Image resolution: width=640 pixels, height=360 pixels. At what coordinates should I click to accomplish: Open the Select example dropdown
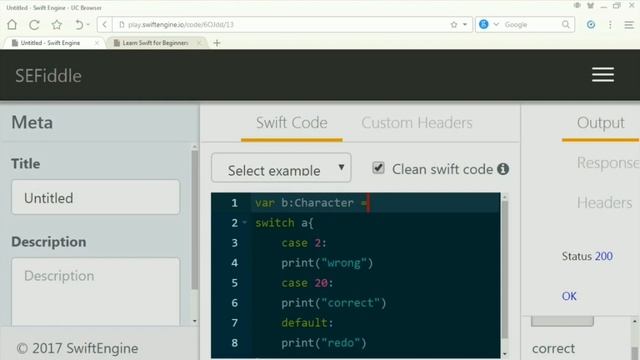pos(281,168)
